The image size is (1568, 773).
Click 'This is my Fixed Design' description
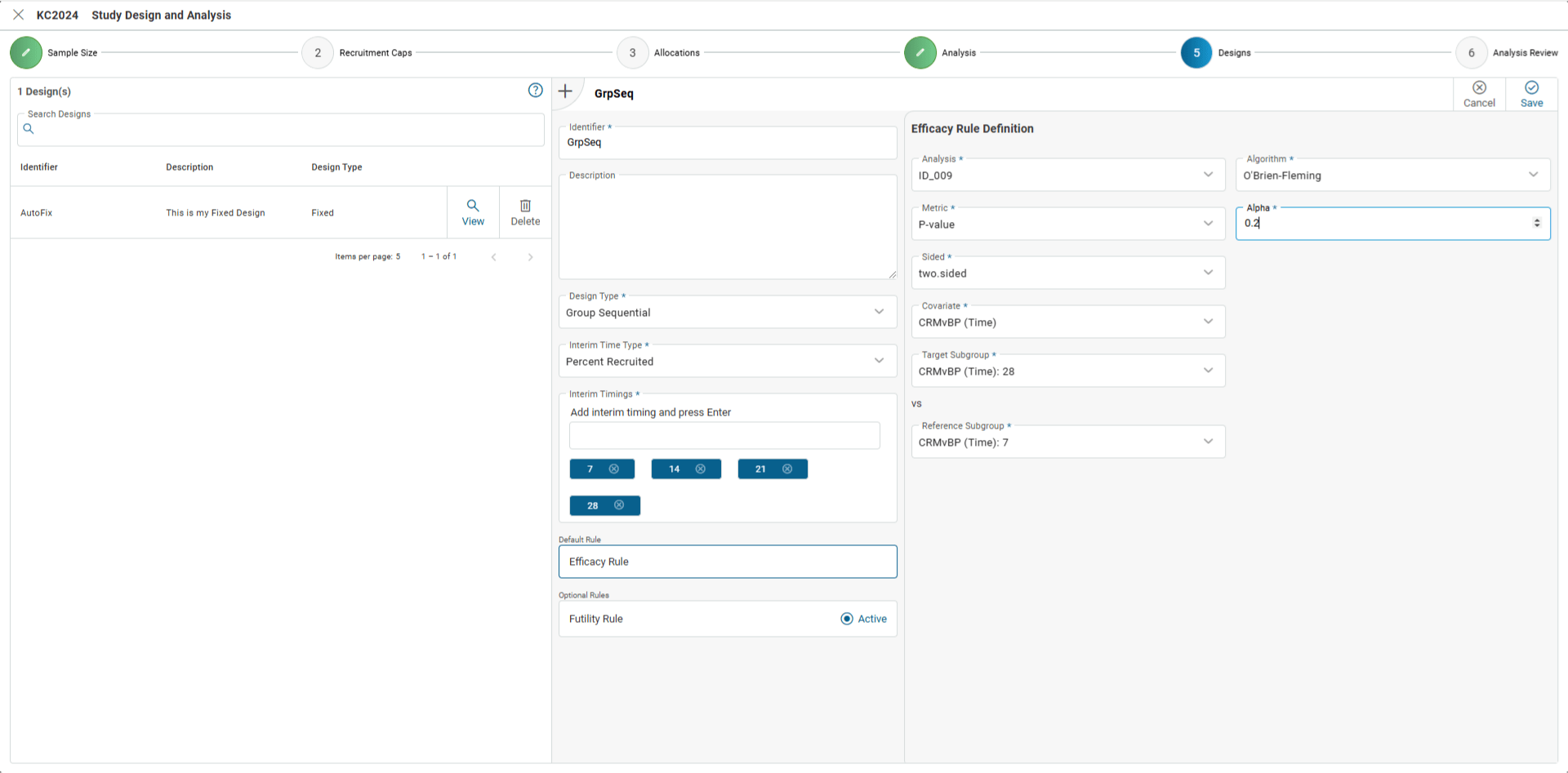(x=216, y=212)
